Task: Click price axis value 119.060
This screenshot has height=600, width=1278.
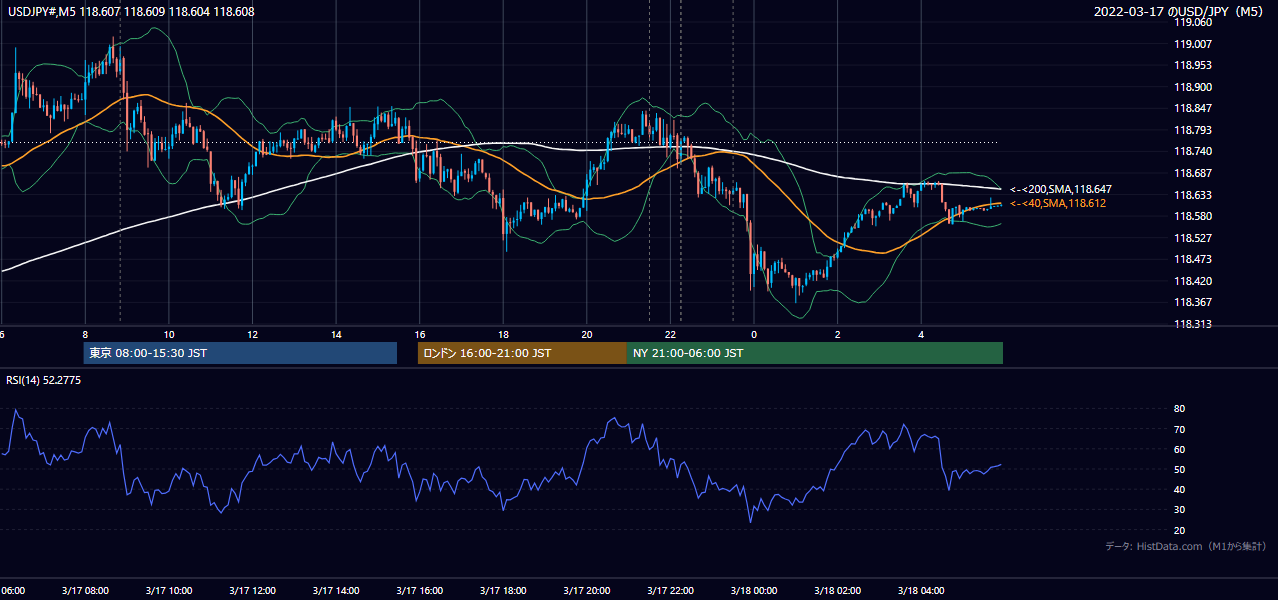Action: click(x=1194, y=22)
